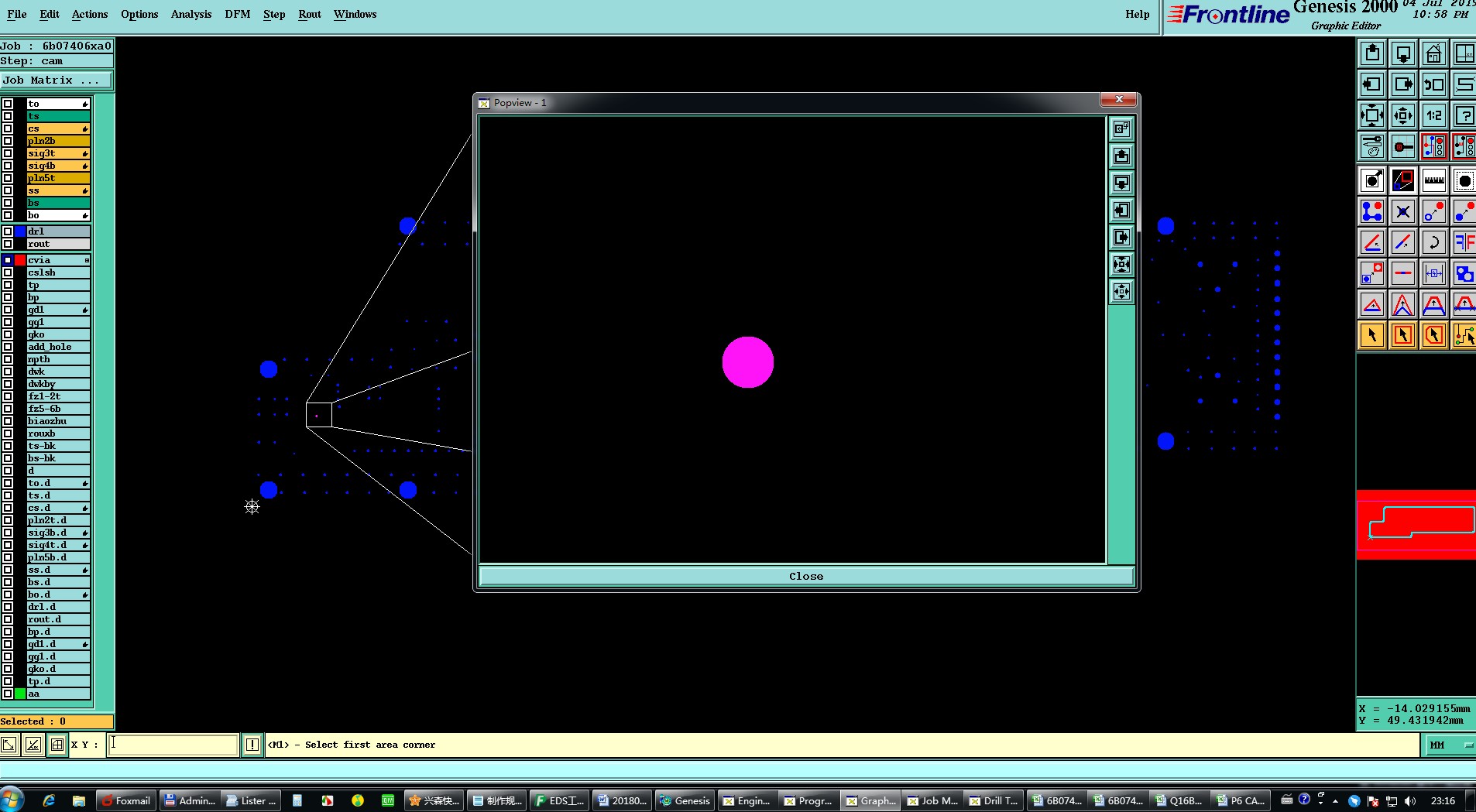
Task: Click Popview pan up icon
Action: pyautogui.click(x=1121, y=156)
